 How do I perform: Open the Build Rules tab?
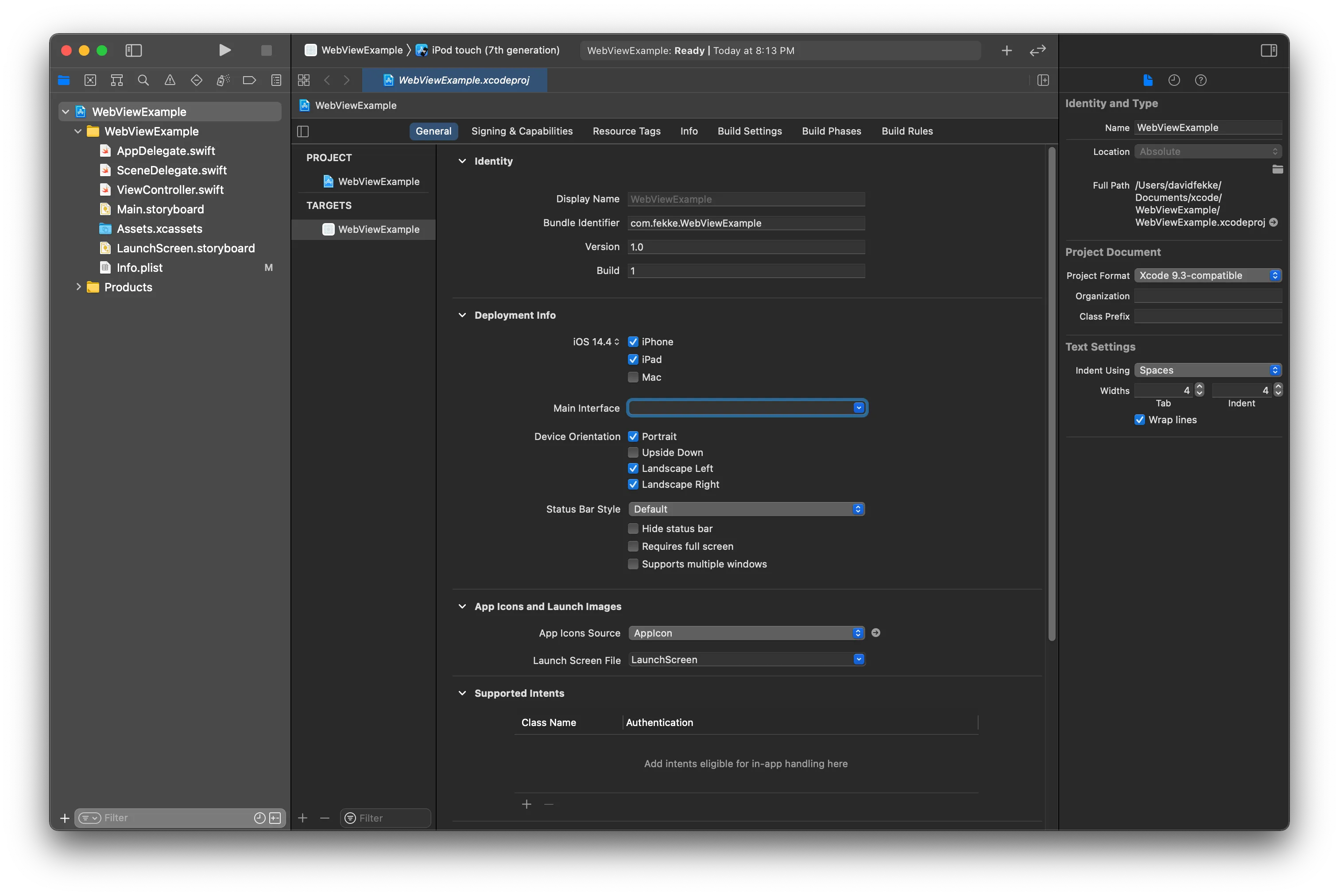[907, 131]
